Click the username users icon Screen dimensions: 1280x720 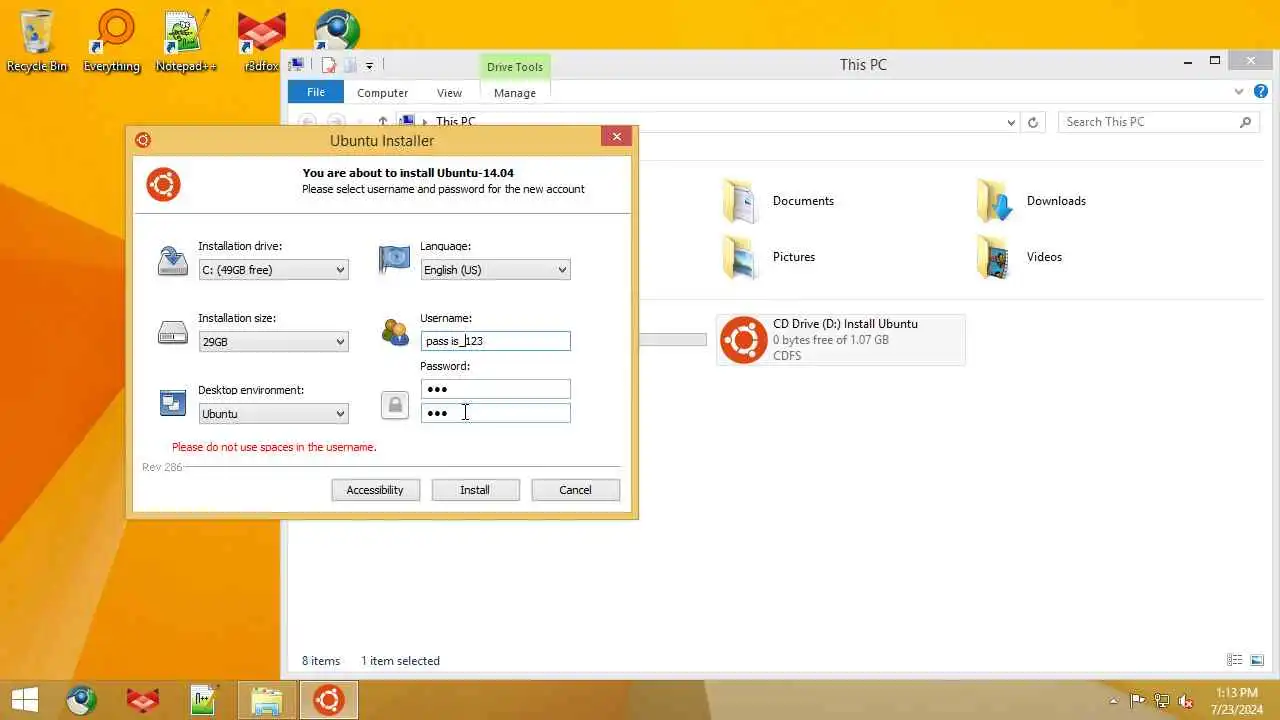click(395, 332)
